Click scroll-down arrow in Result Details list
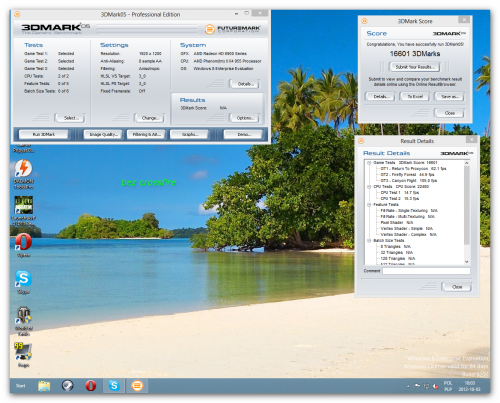The width and height of the screenshot is (500, 403). tap(467, 262)
